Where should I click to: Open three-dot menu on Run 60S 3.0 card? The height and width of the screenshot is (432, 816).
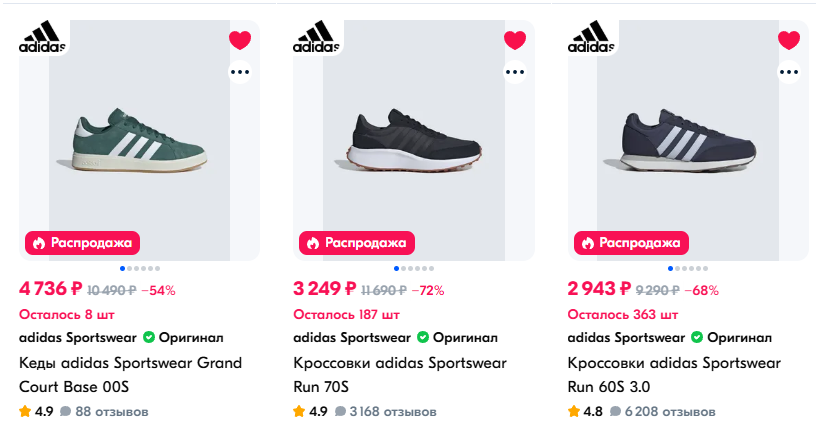coord(789,72)
